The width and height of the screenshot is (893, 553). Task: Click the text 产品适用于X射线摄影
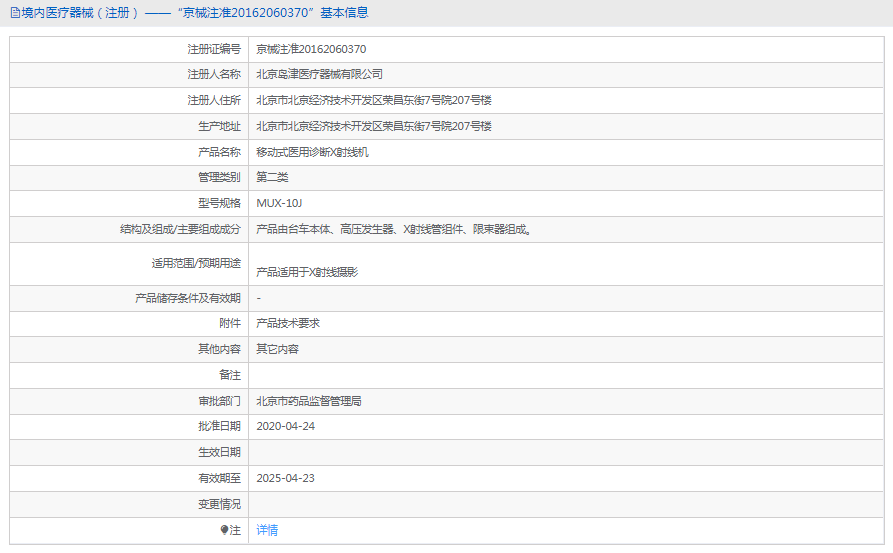[x=307, y=272]
